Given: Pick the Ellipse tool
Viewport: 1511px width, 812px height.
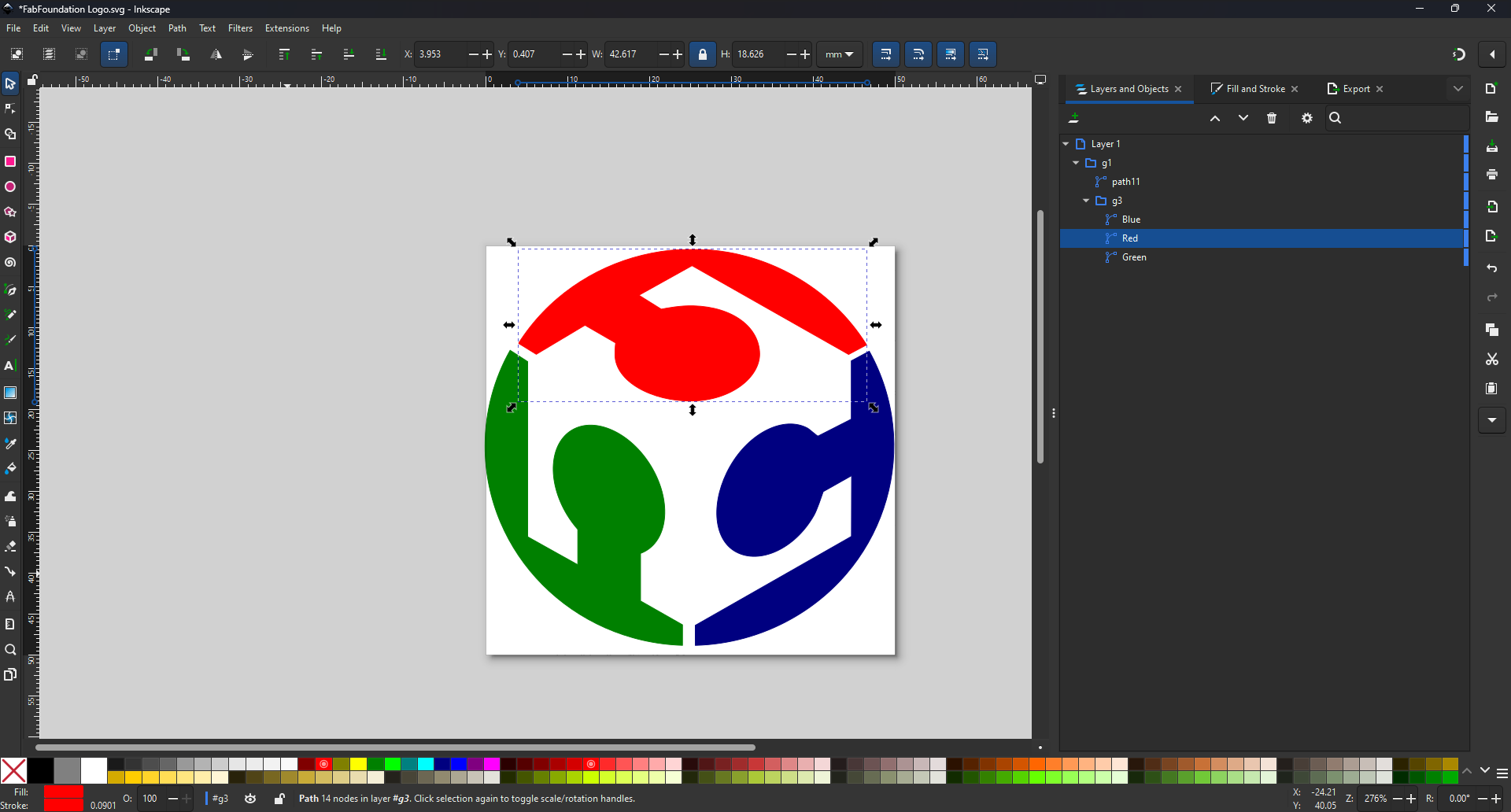Looking at the screenshot, I should point(10,187).
